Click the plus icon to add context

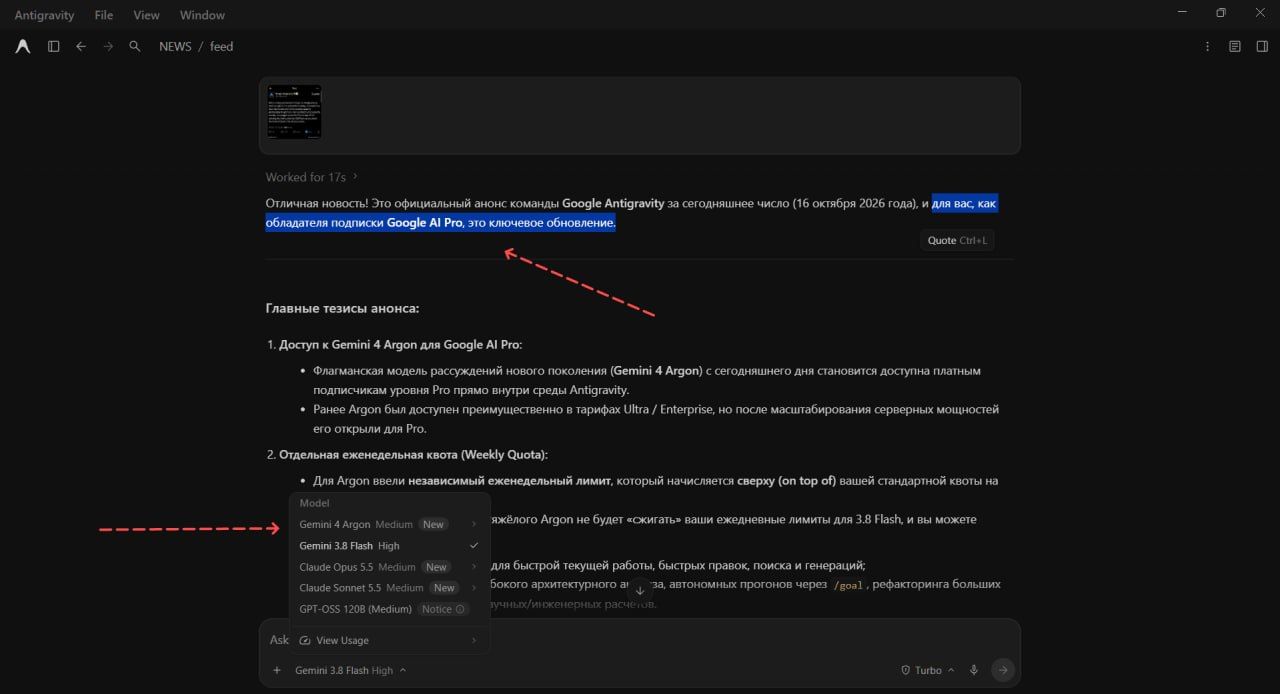click(276, 670)
